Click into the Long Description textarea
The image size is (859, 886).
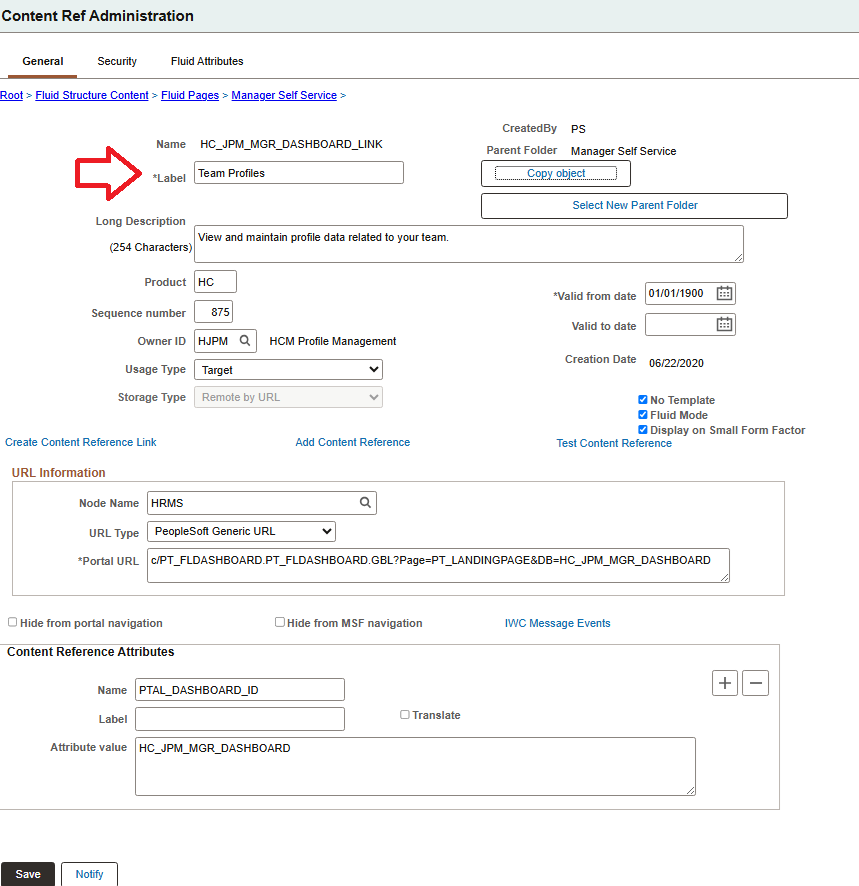[468, 244]
